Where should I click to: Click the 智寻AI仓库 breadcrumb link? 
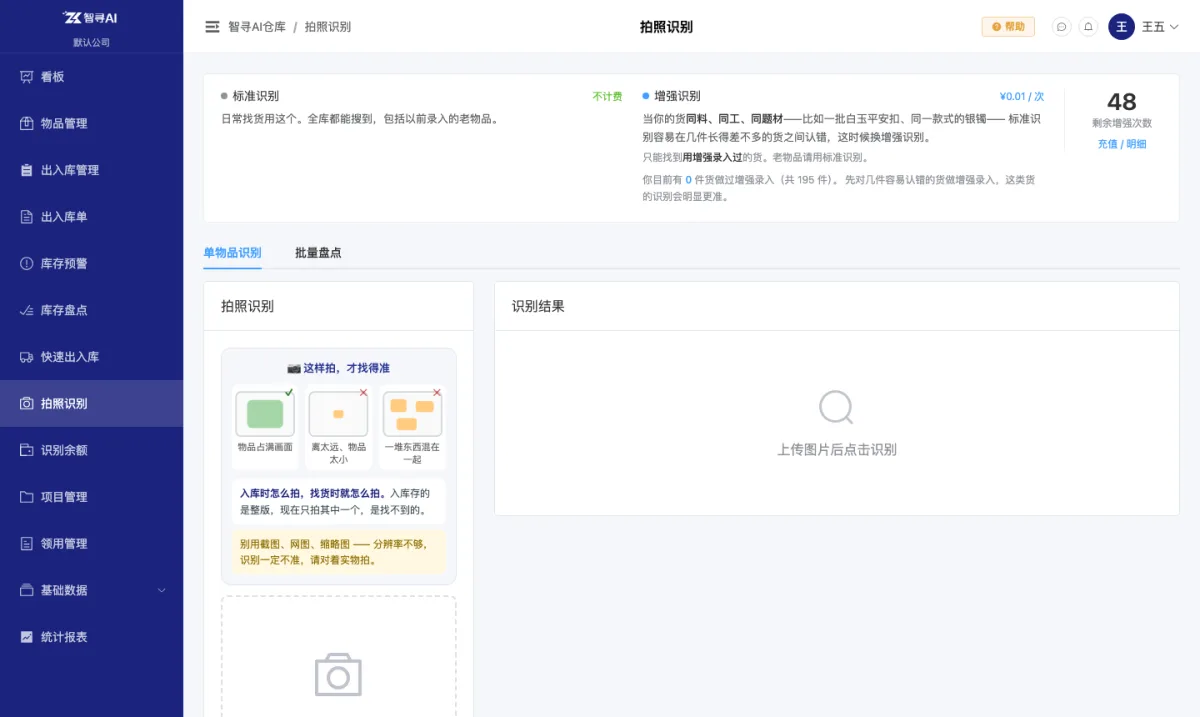click(257, 27)
